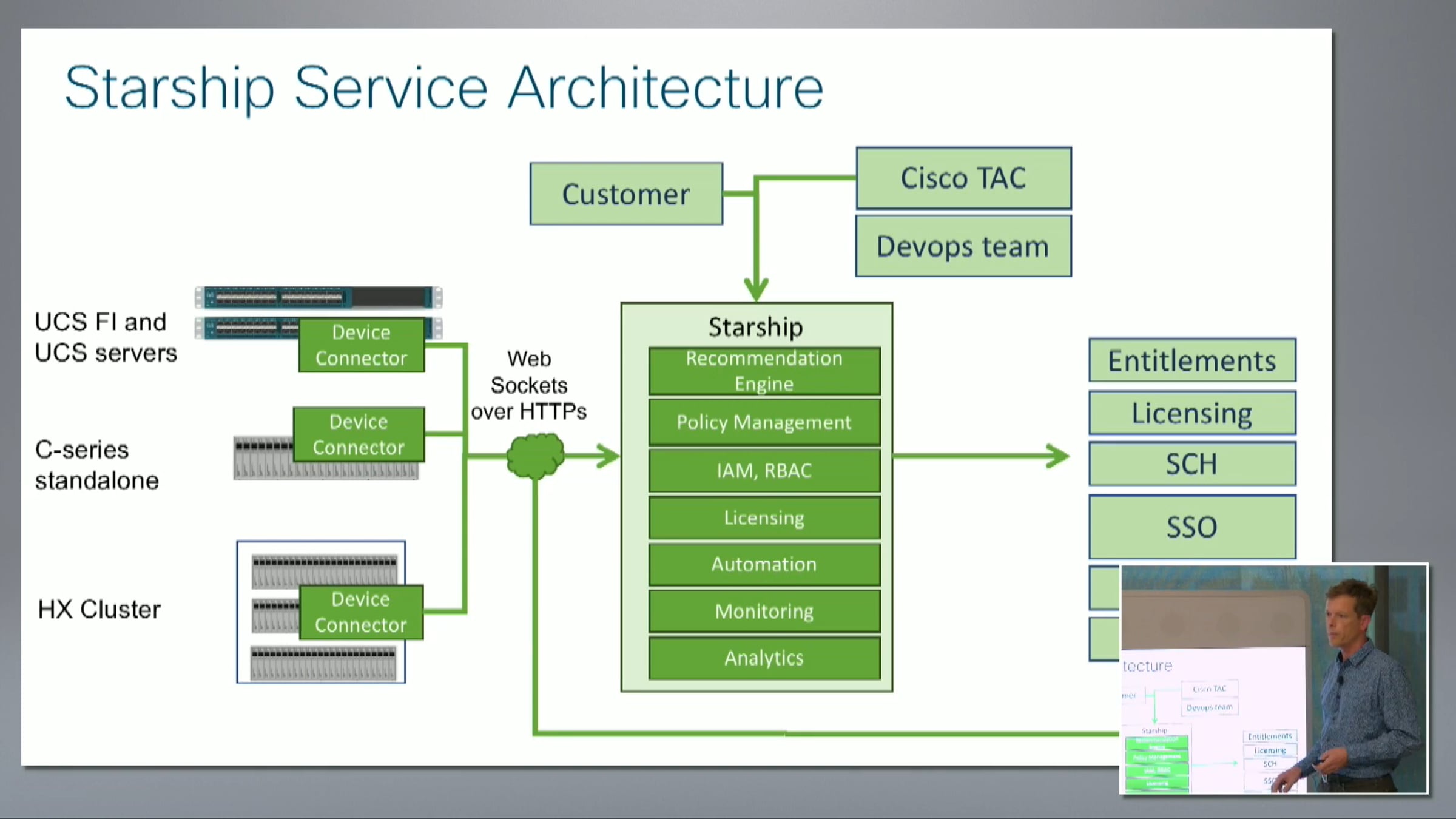Select the Analytics block in Starship
The image size is (1456, 819).
pos(764,658)
